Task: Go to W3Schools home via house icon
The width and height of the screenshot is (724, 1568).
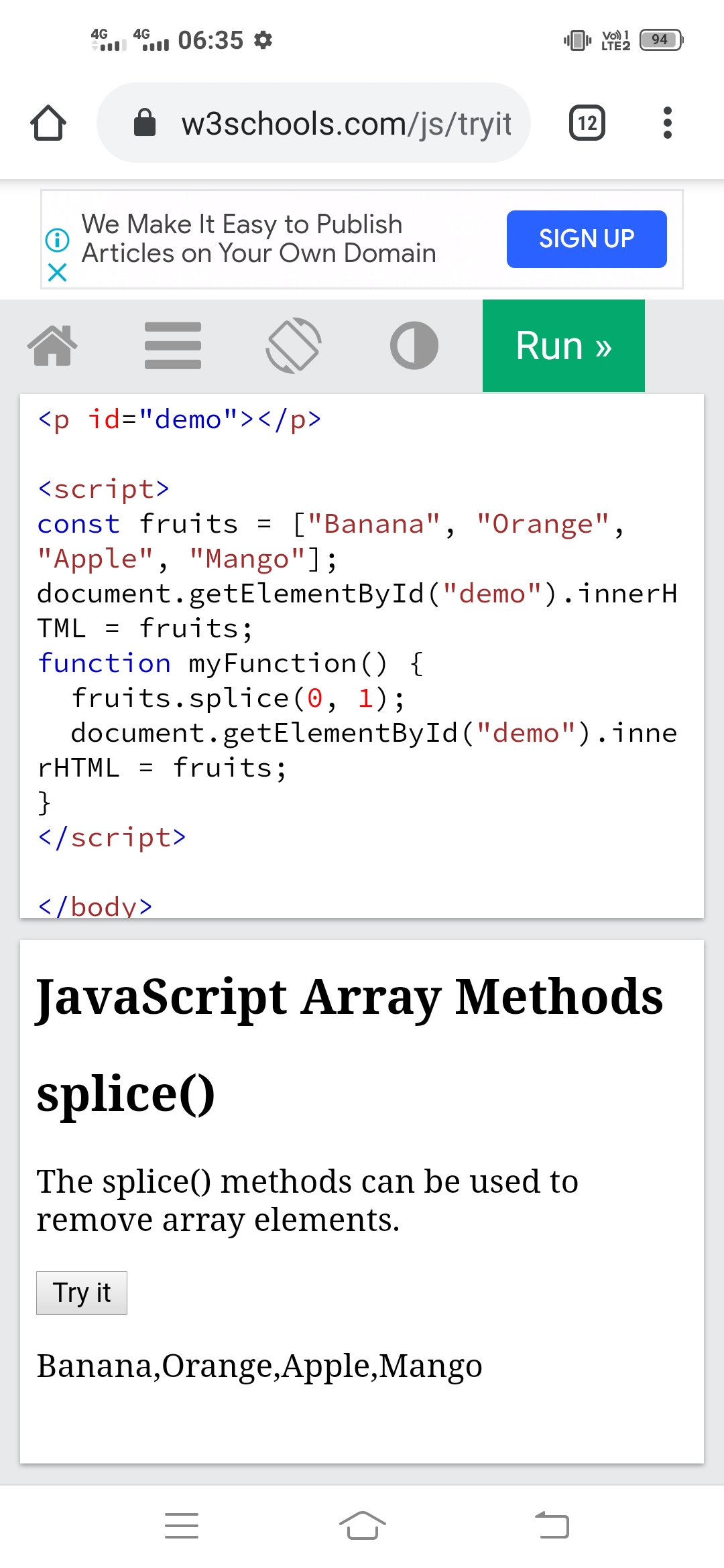Action: 52,346
